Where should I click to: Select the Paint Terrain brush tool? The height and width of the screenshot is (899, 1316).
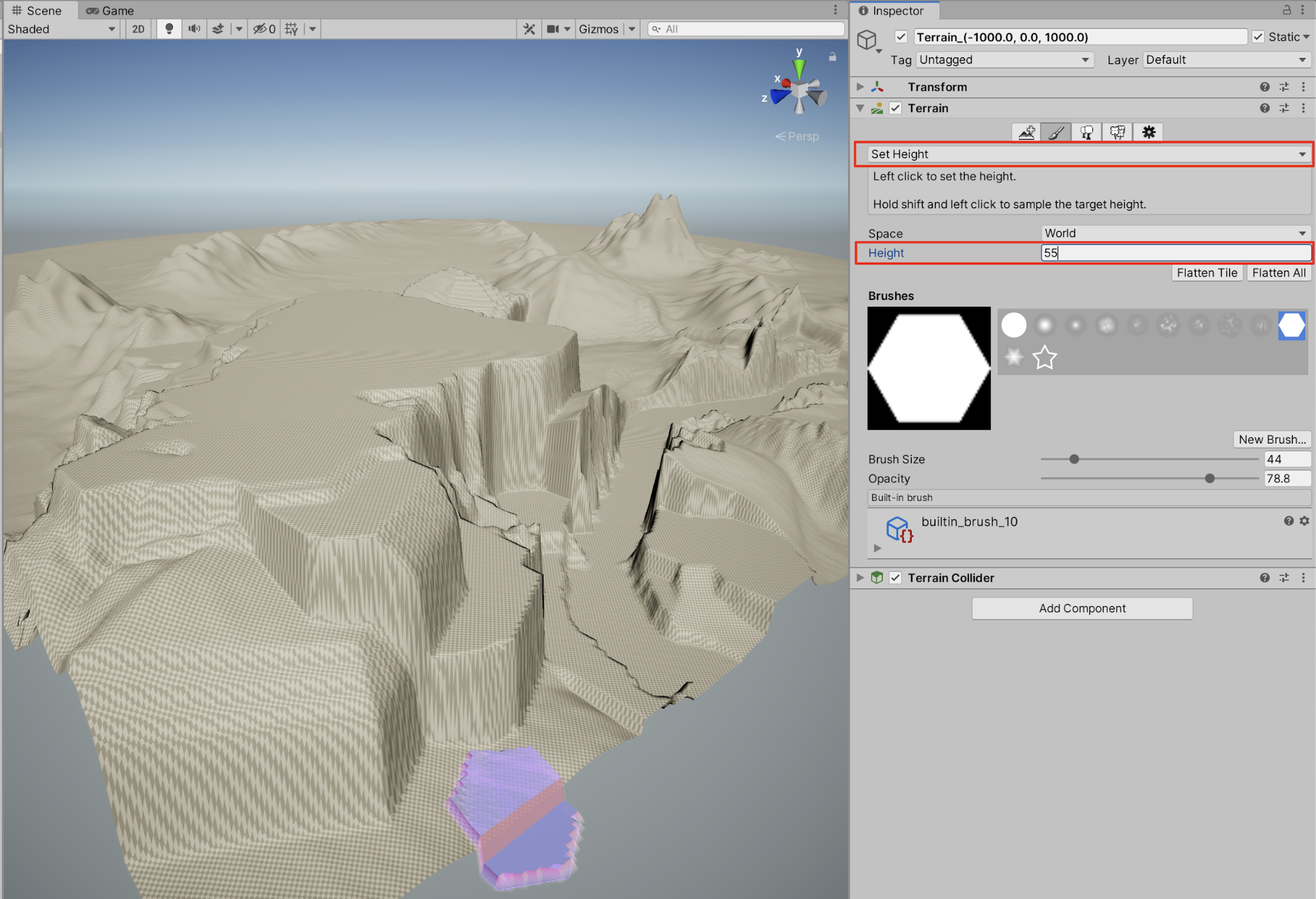click(x=1056, y=132)
